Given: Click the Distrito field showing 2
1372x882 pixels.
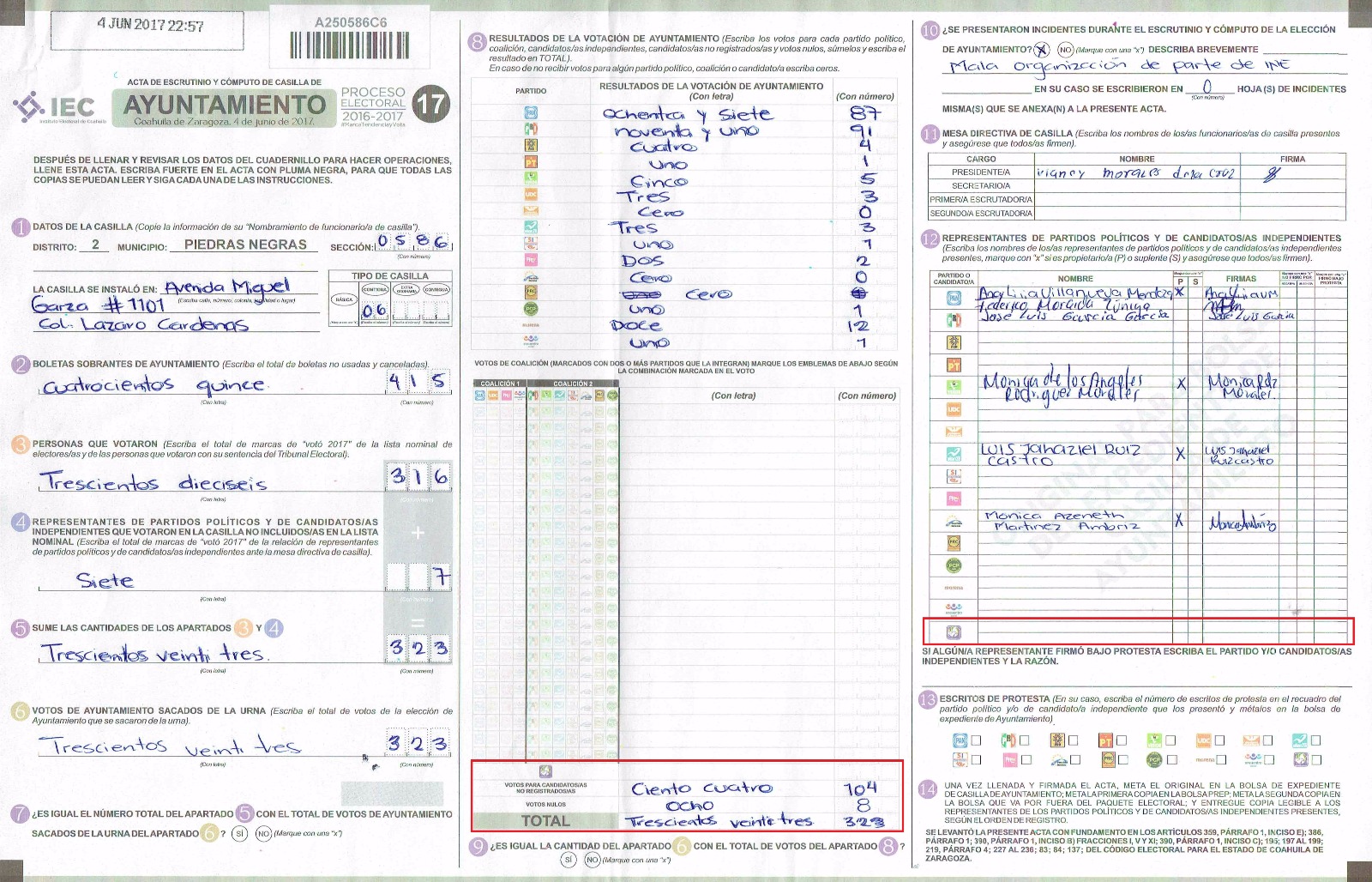Looking at the screenshot, I should (95, 245).
